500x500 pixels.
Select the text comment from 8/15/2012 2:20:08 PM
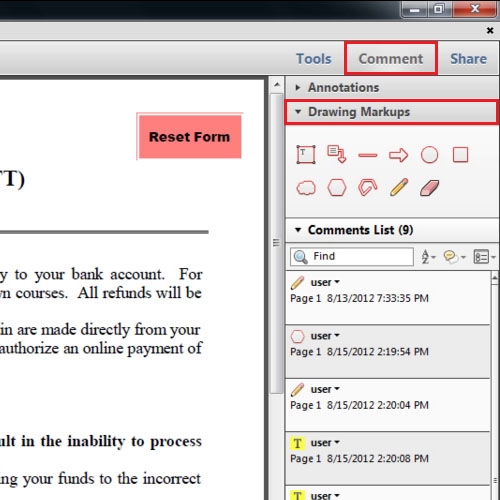click(388, 458)
